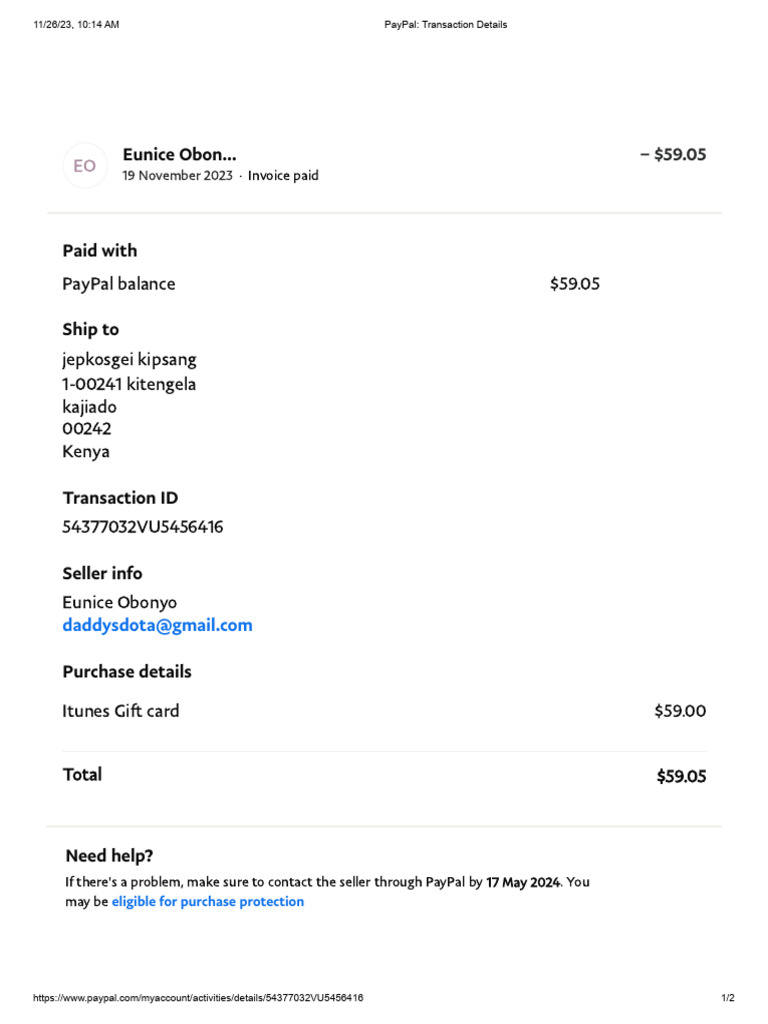This screenshot has height=1024, width=768.
Task: Select the transaction ID 54377032VU5456416
Action: click(x=142, y=527)
